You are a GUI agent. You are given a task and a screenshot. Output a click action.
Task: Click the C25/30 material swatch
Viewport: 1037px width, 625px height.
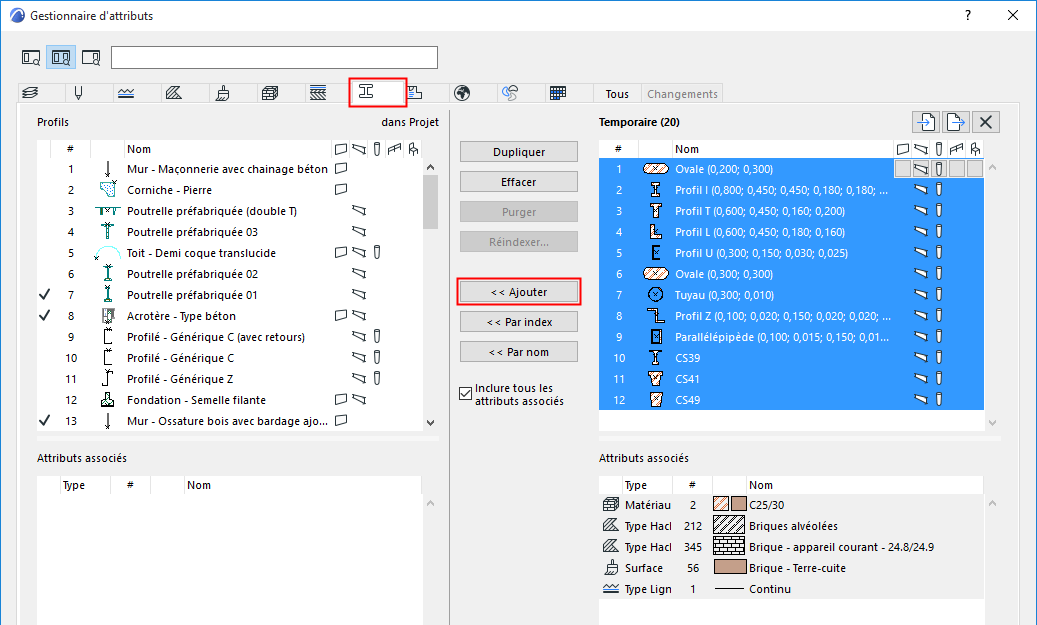point(729,504)
